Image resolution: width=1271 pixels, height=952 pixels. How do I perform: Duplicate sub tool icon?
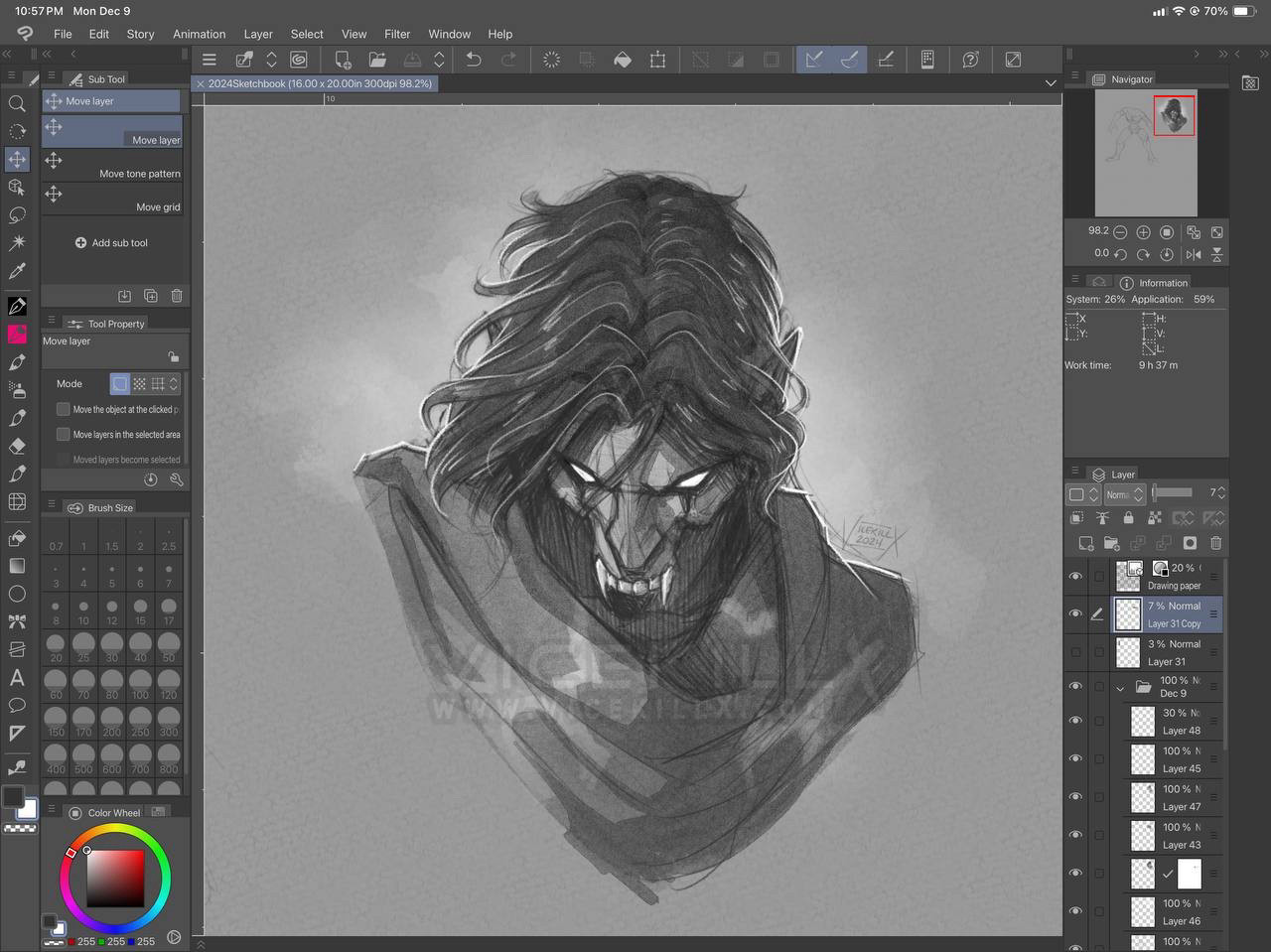(151, 296)
